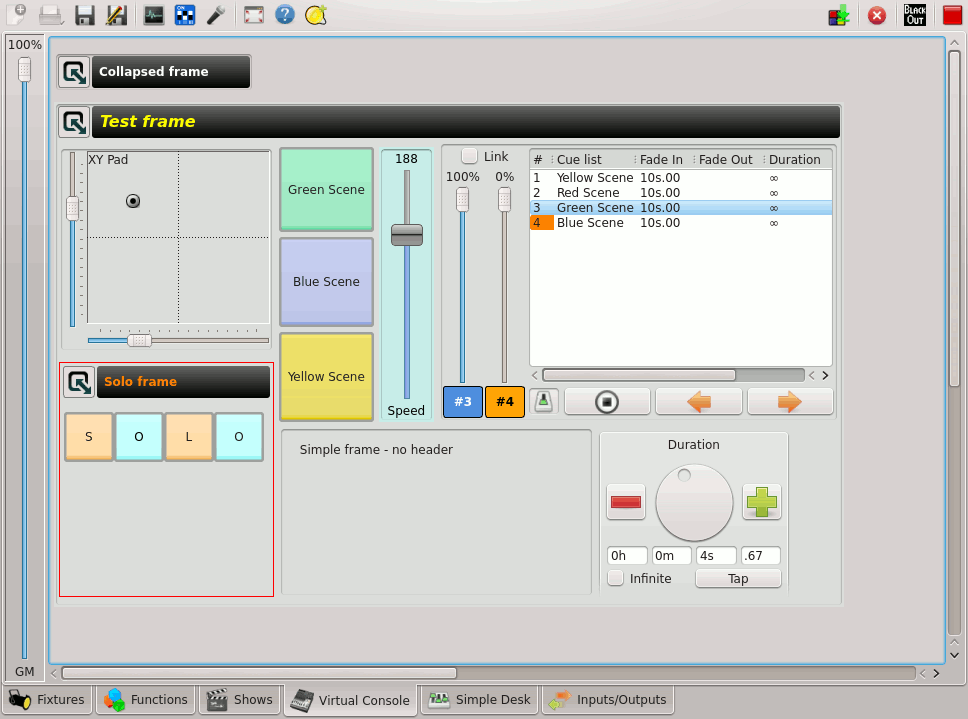Click the 100% crossfade slider handle
968x719 pixels.
point(462,199)
